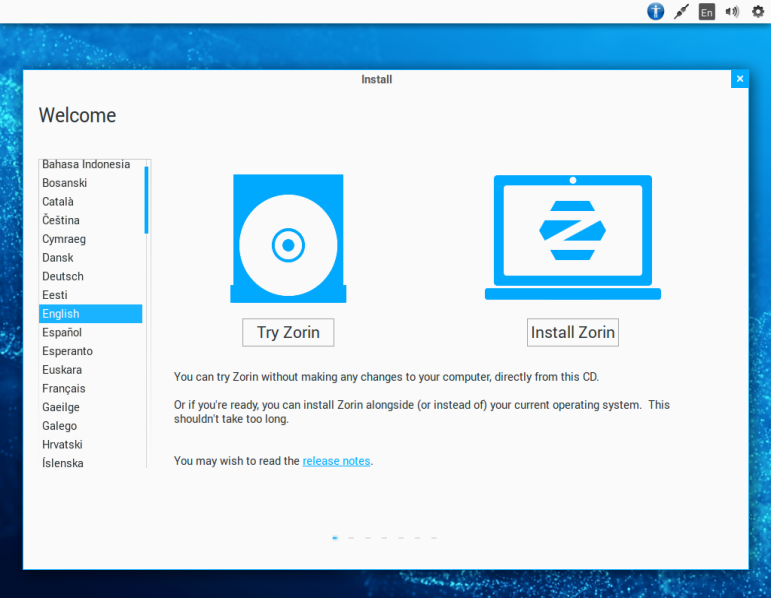Open the system gear menu
This screenshot has height=598, width=771.
pos(757,12)
